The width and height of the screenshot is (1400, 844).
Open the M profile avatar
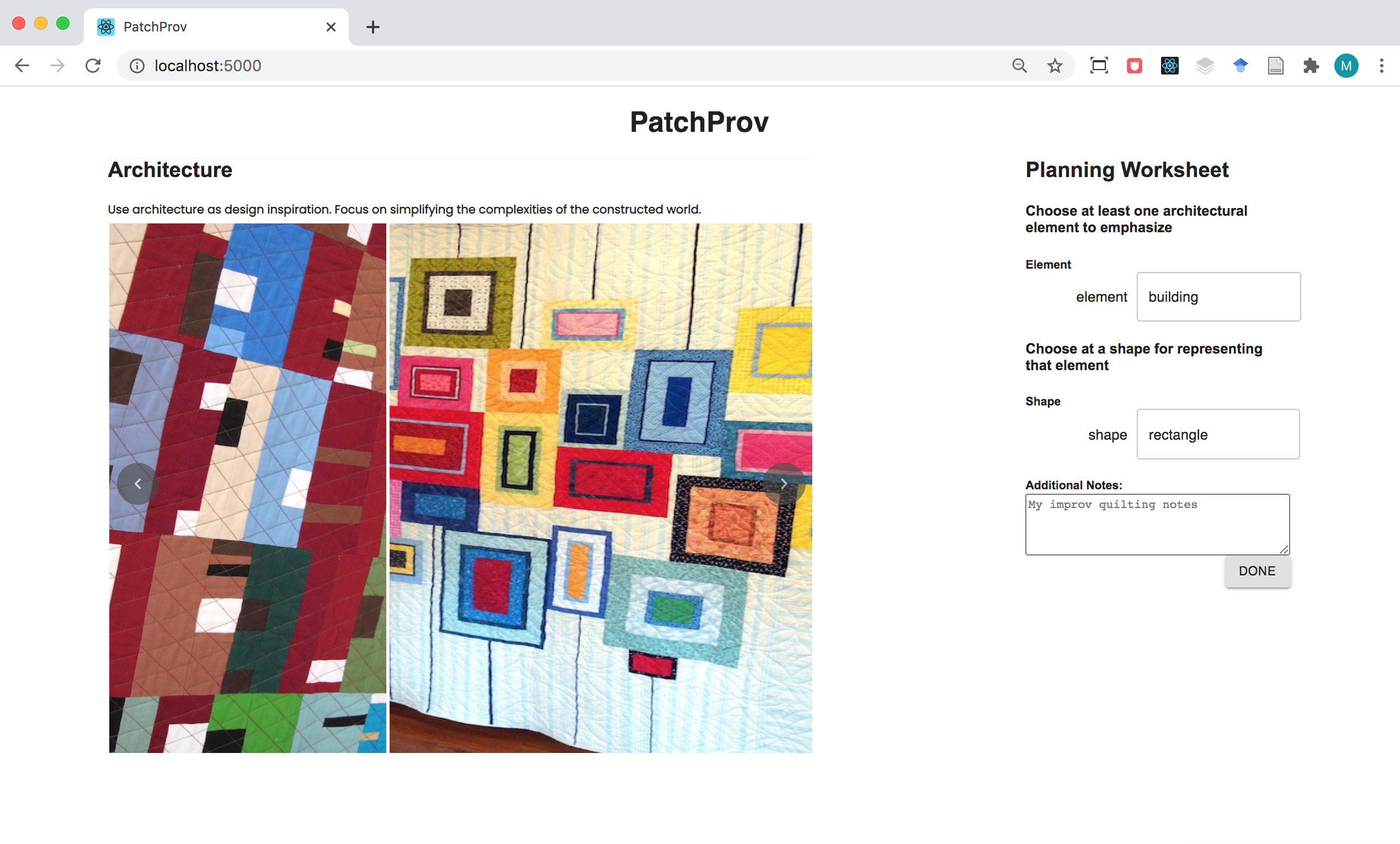coord(1346,66)
